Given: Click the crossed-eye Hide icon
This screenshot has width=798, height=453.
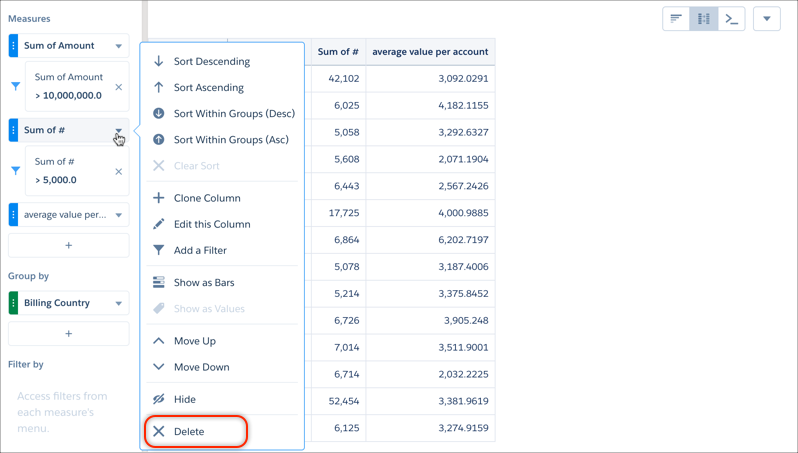Looking at the screenshot, I should click(159, 399).
